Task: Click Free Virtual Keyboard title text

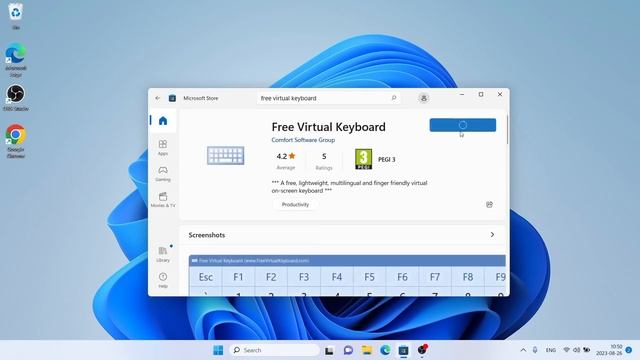Action: pos(329,127)
